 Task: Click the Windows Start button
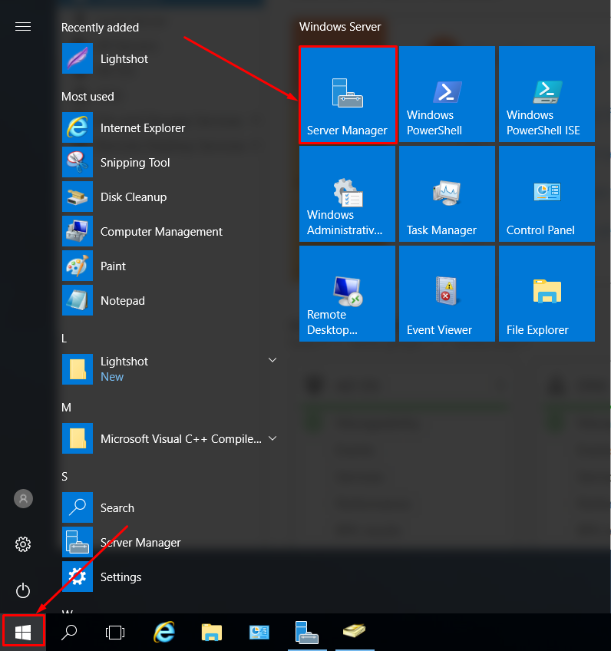(23, 631)
